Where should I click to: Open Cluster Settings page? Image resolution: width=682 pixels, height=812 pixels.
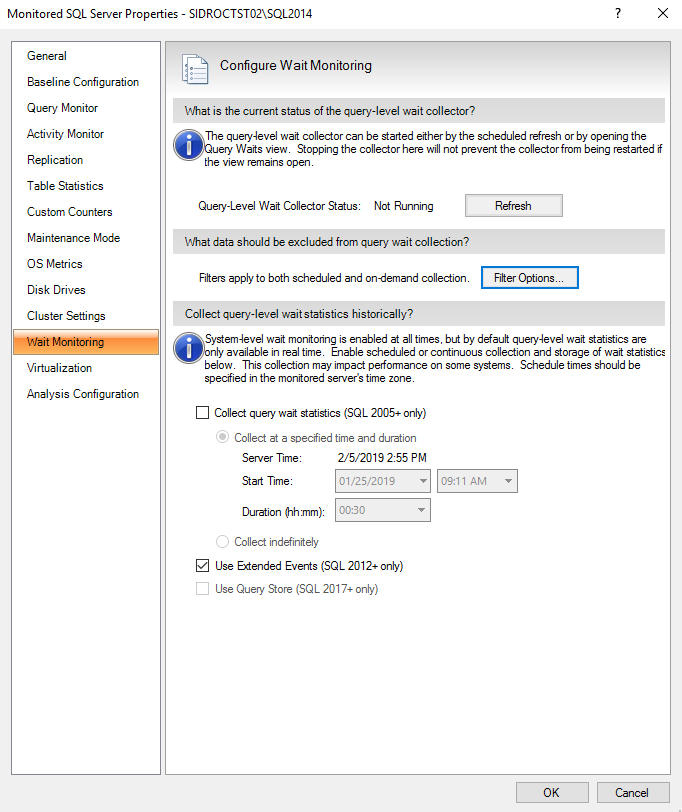66,315
